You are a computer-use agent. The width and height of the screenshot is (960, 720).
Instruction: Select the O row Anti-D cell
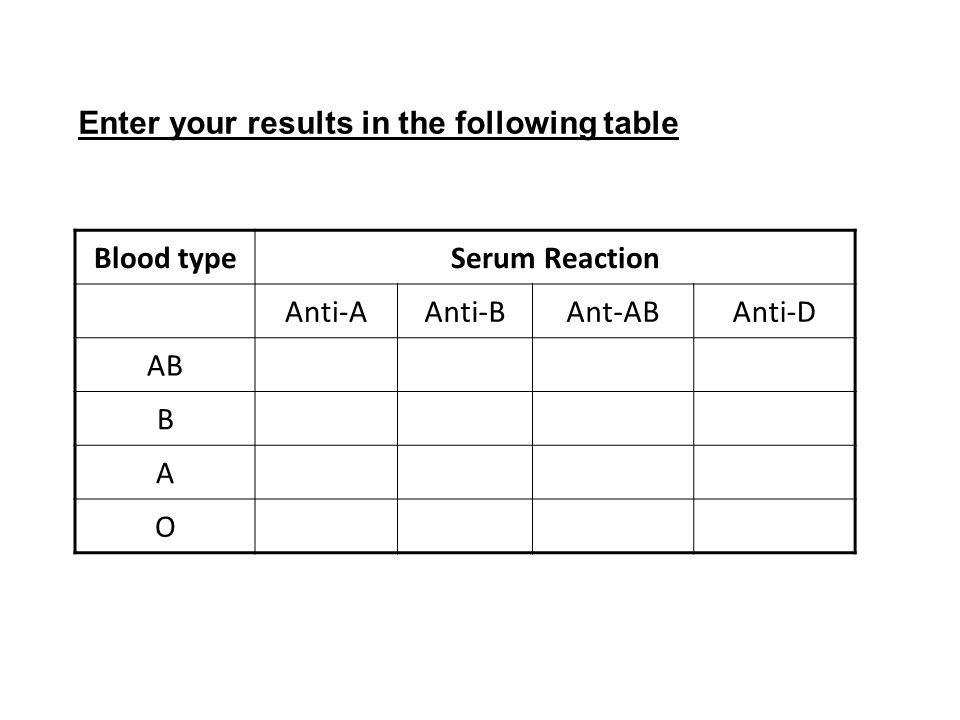(774, 526)
